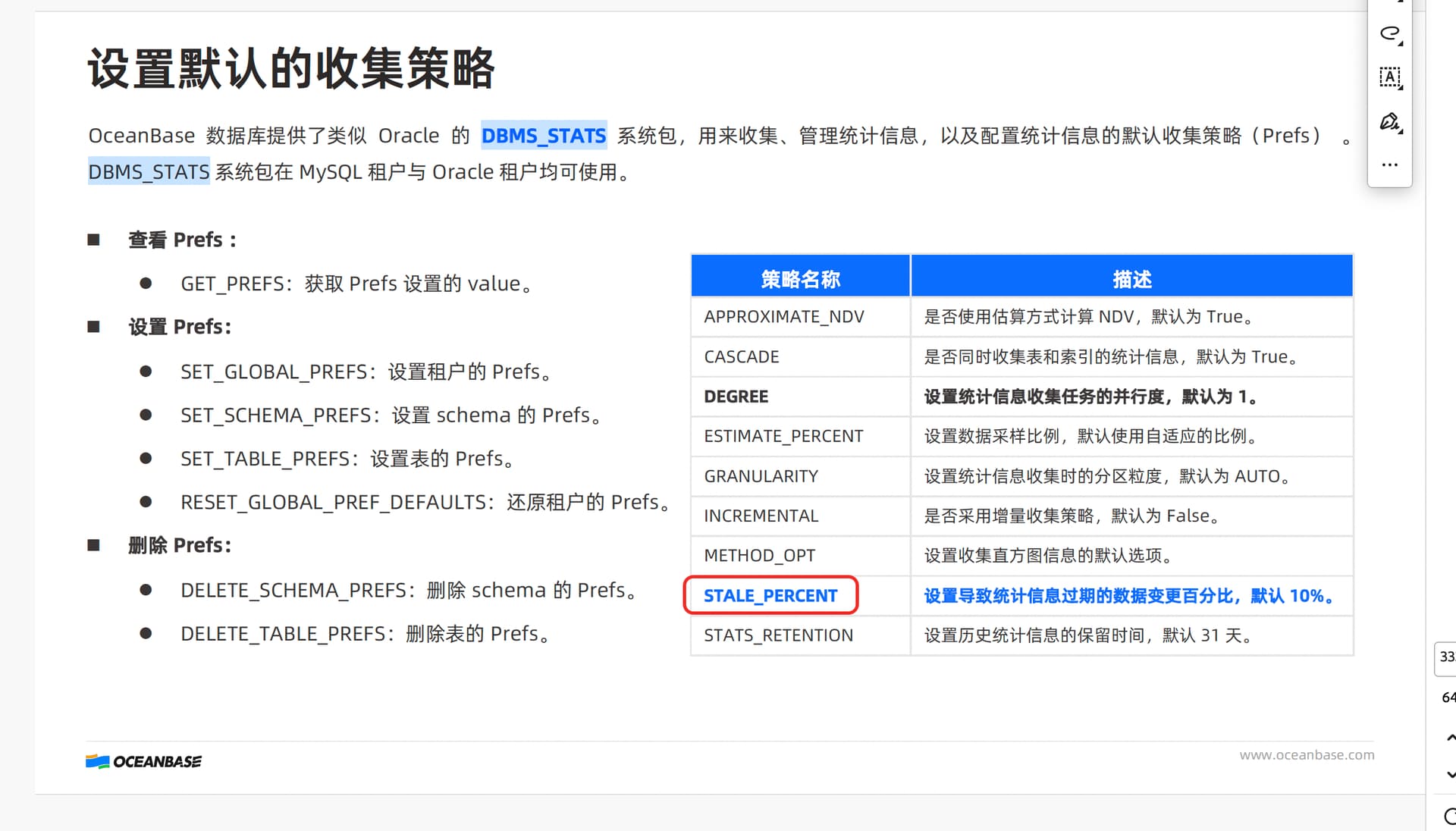Viewport: 1456px width, 831px height.
Task: Click the slide title 设置默认的收集策略
Action: (291, 68)
